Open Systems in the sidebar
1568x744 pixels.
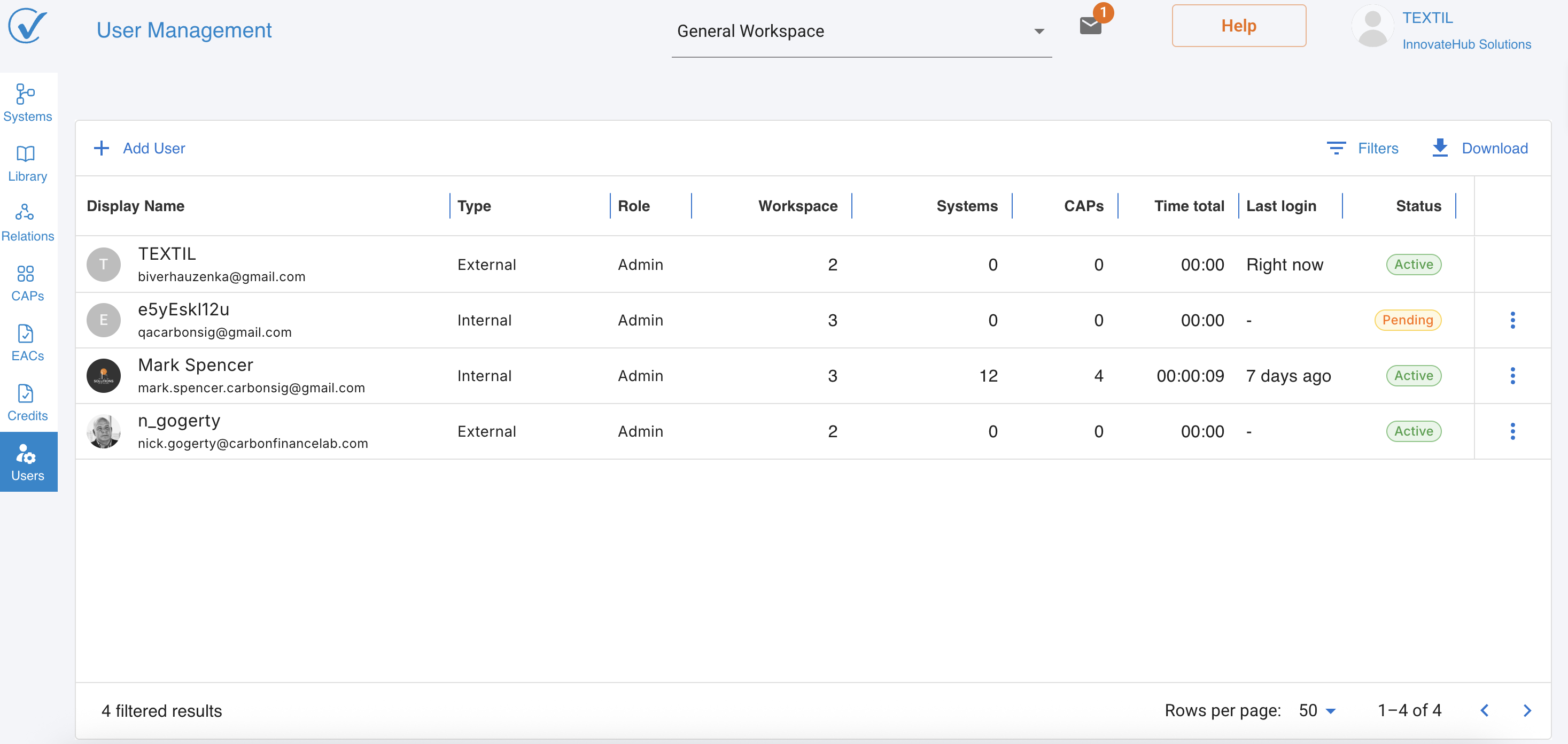(27, 103)
